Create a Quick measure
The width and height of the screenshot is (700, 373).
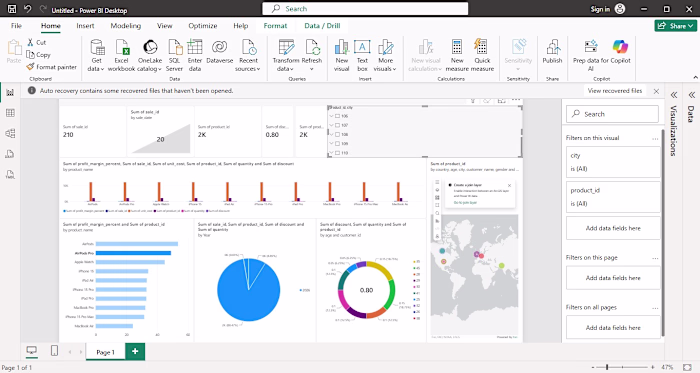[x=482, y=55]
